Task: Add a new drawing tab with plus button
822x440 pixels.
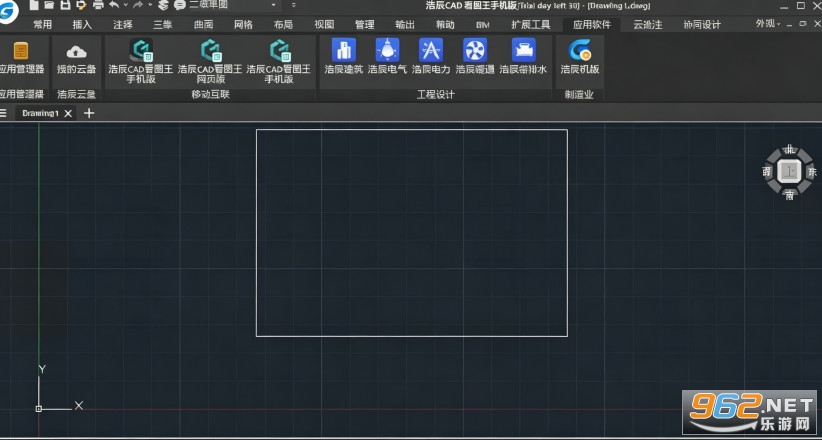Action: point(89,113)
